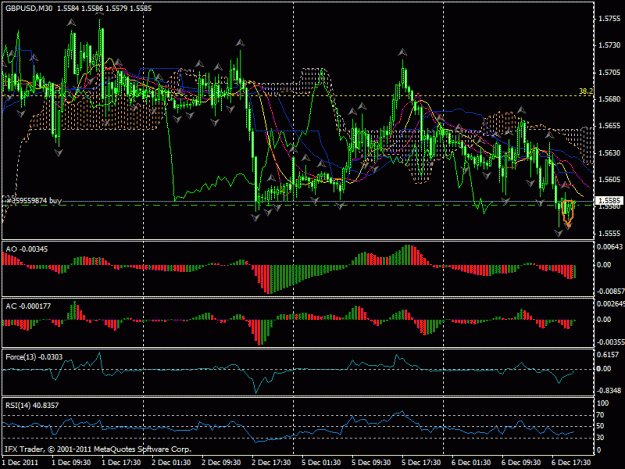625x469 pixels.
Task: Select the GBPUSD,M30 chart title text
Action: click(x=29, y=8)
